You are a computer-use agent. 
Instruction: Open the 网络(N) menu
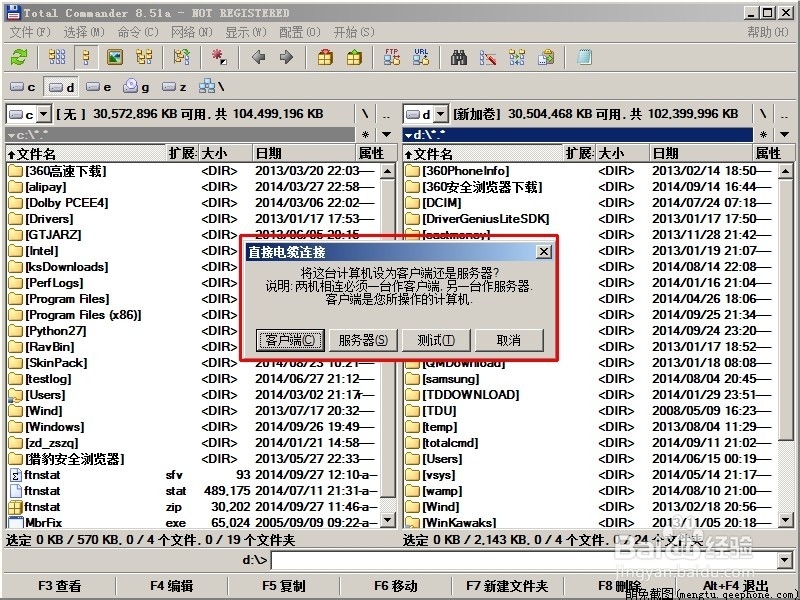[x=191, y=32]
